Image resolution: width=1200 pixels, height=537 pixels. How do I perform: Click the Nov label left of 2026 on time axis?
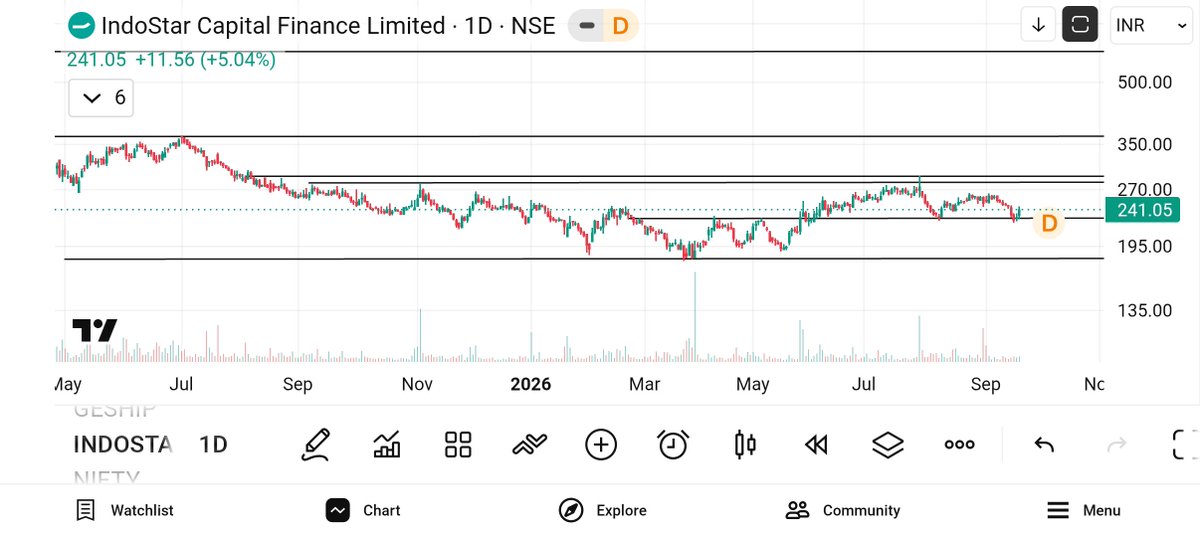417,384
